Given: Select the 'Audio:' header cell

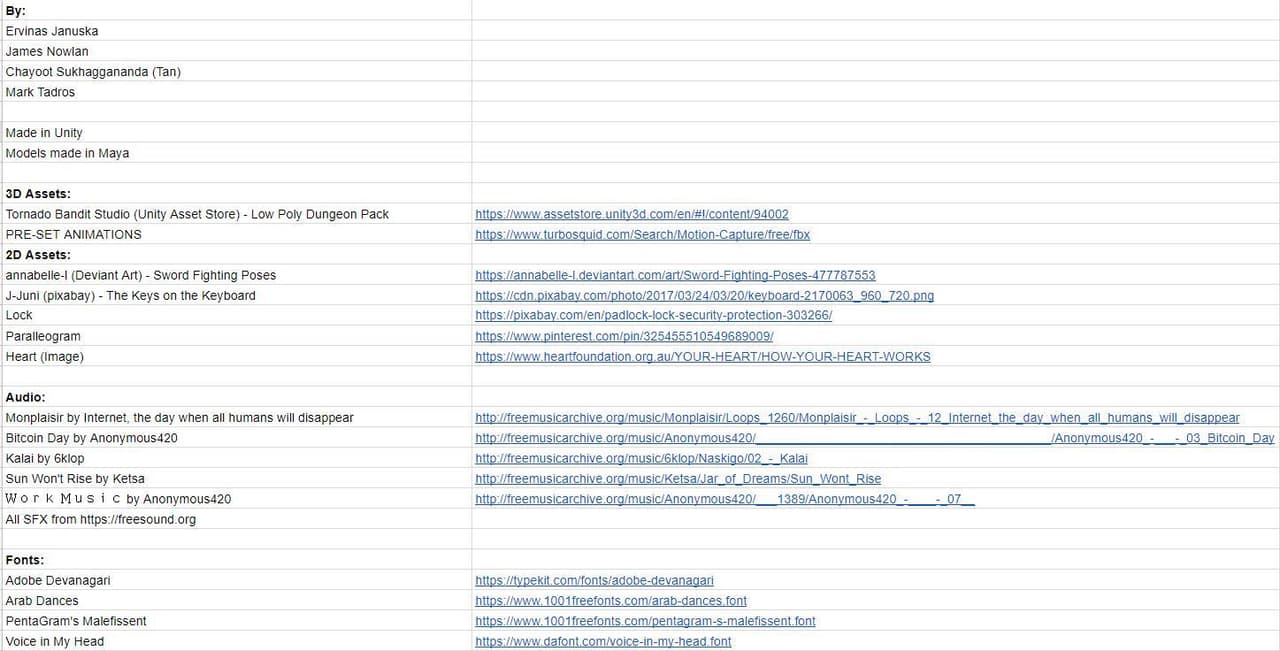Looking at the screenshot, I should pyautogui.click(x=236, y=397).
